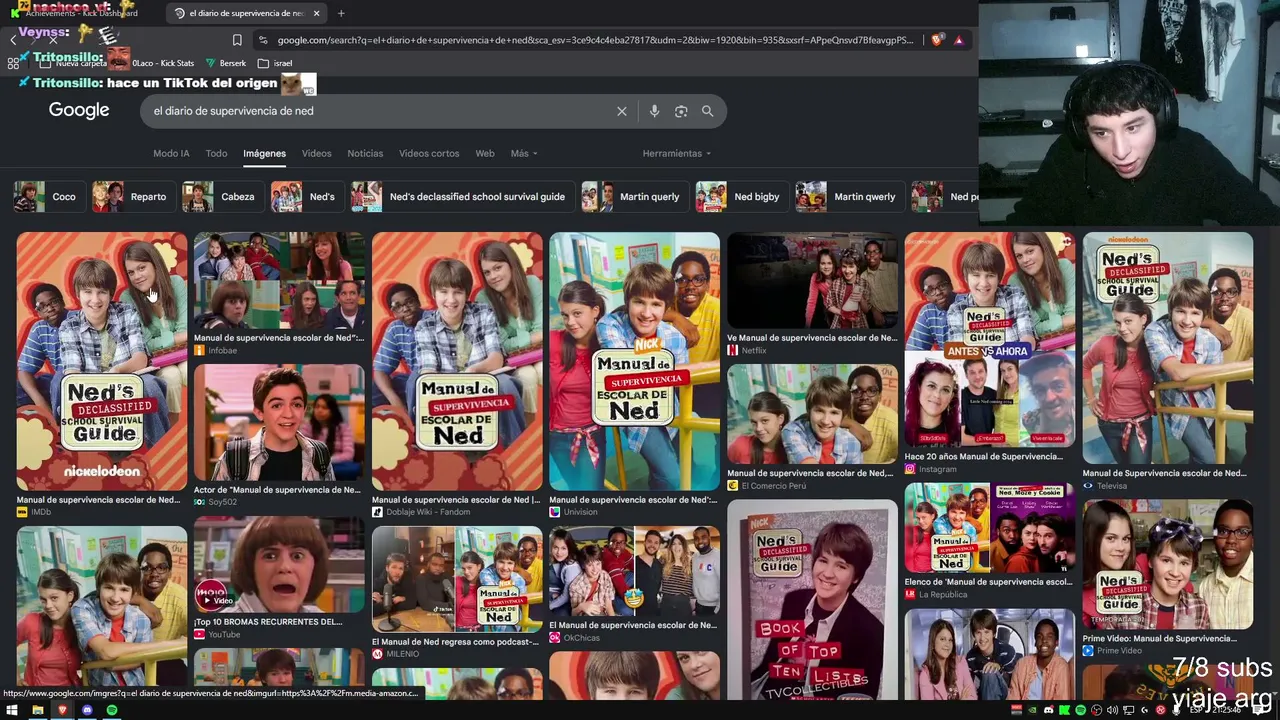Screen dimensions: 1280x720
Task: Expand the Más dropdown menu
Action: (524, 154)
